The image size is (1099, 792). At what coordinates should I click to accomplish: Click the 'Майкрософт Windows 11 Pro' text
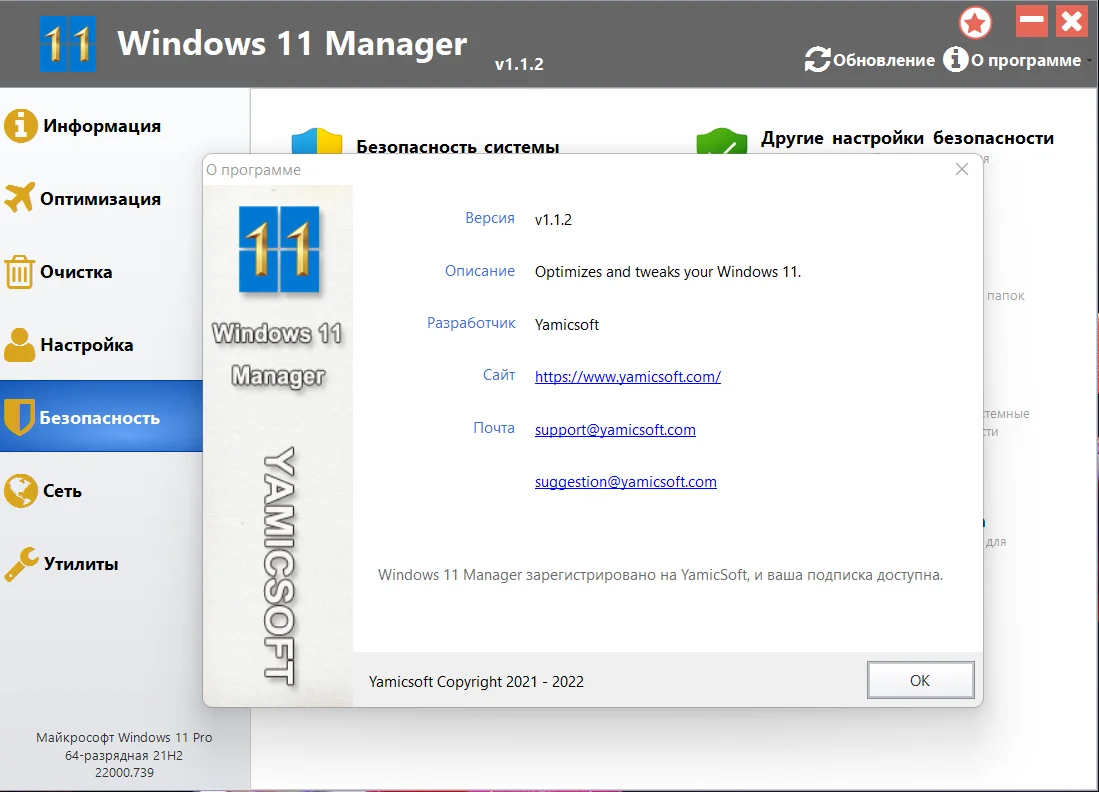[124, 737]
